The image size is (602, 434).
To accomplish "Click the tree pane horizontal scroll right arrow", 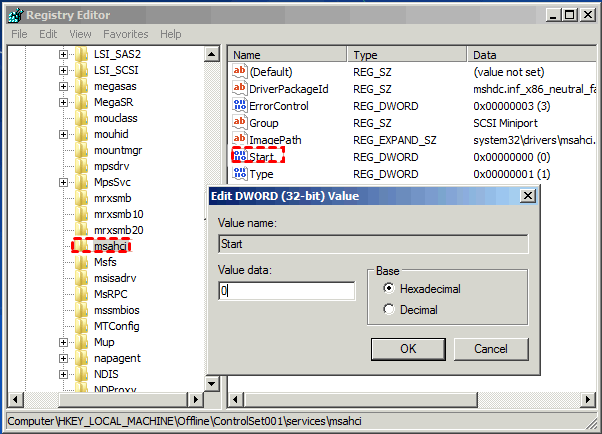I will coord(195,399).
